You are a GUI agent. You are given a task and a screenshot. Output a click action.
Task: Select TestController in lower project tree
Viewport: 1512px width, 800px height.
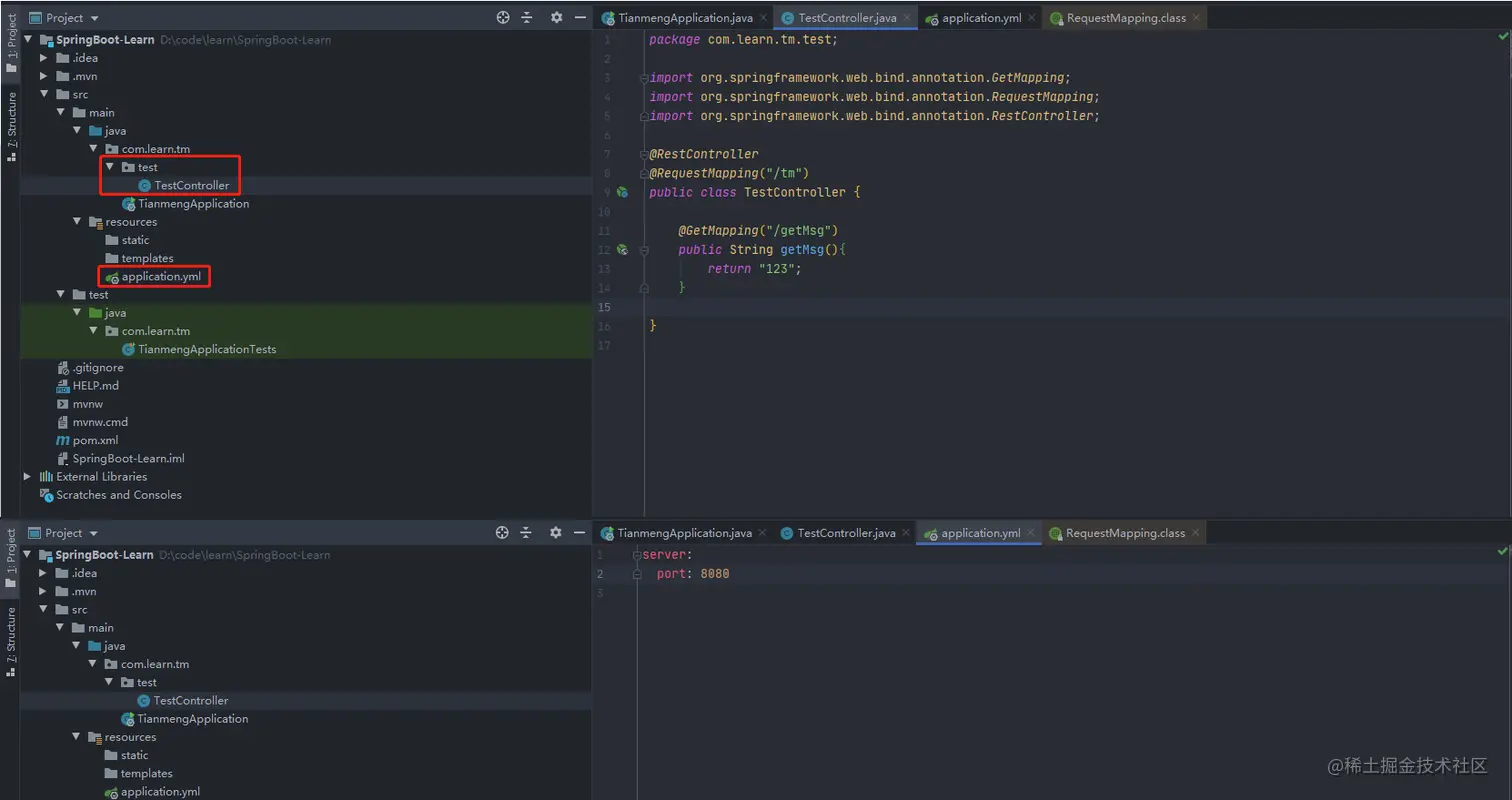(x=190, y=701)
